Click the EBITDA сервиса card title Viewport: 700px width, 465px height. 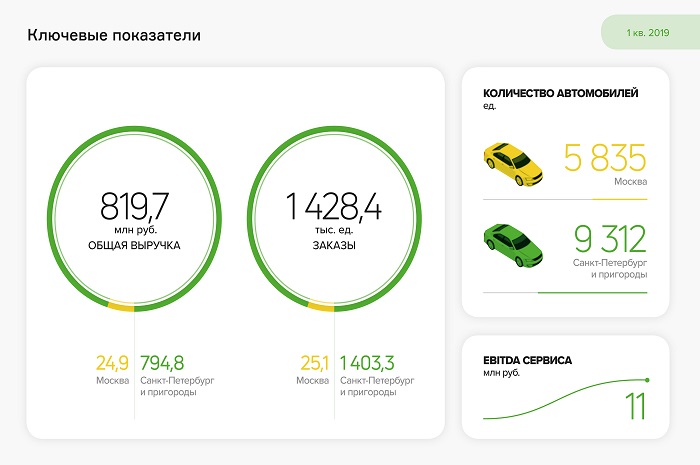(x=527, y=359)
